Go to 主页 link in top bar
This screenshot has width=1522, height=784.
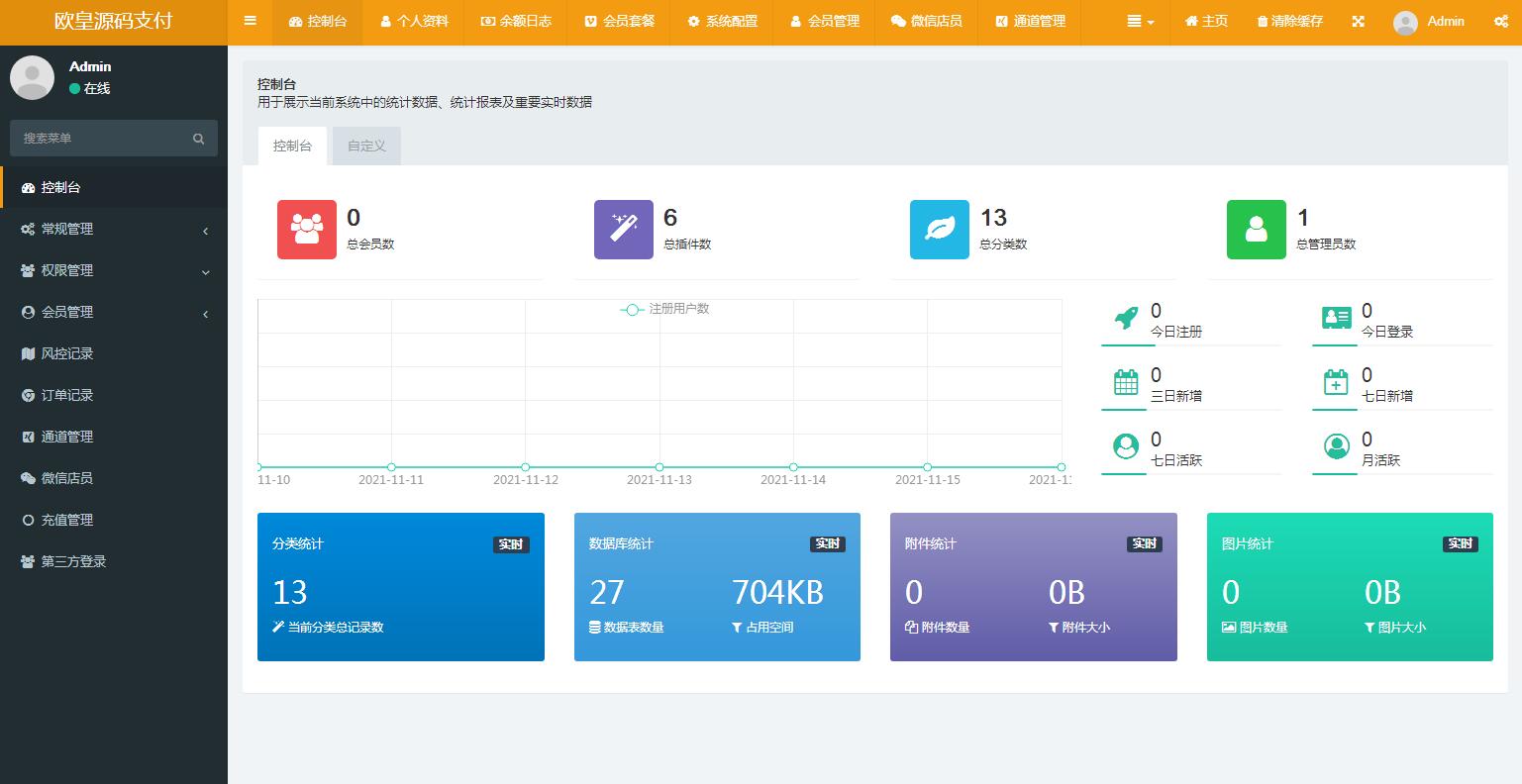click(x=1206, y=21)
